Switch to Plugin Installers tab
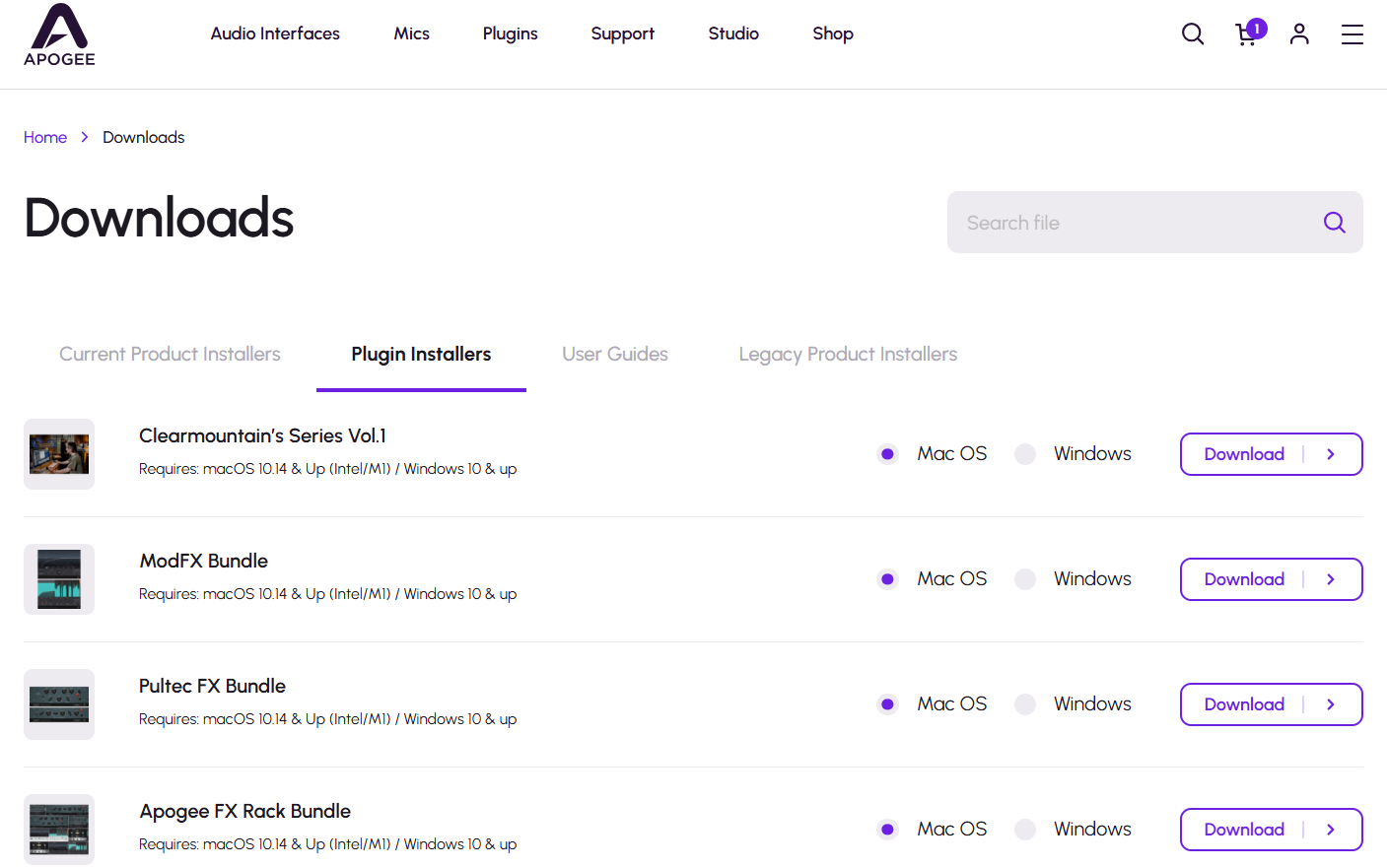The height and width of the screenshot is (868, 1387). [421, 355]
